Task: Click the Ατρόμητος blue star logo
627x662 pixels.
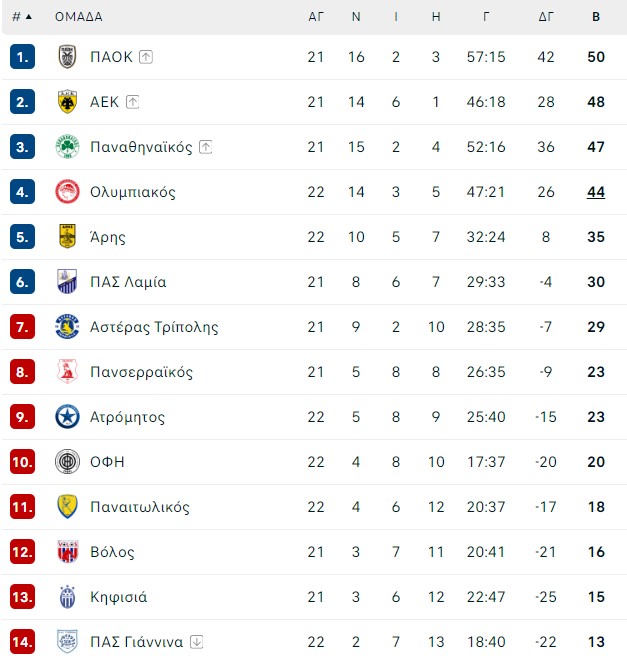Action: coord(67,417)
